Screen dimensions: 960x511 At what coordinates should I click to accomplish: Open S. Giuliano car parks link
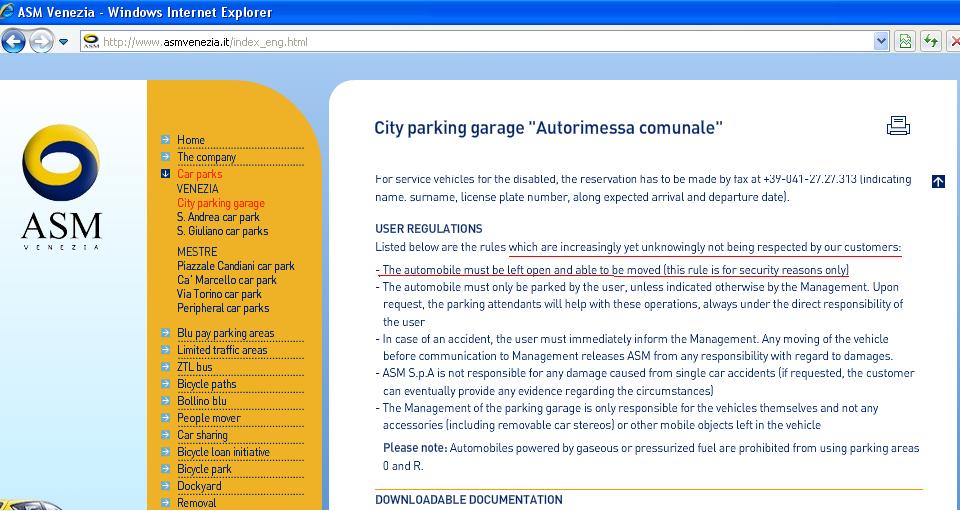(223, 231)
